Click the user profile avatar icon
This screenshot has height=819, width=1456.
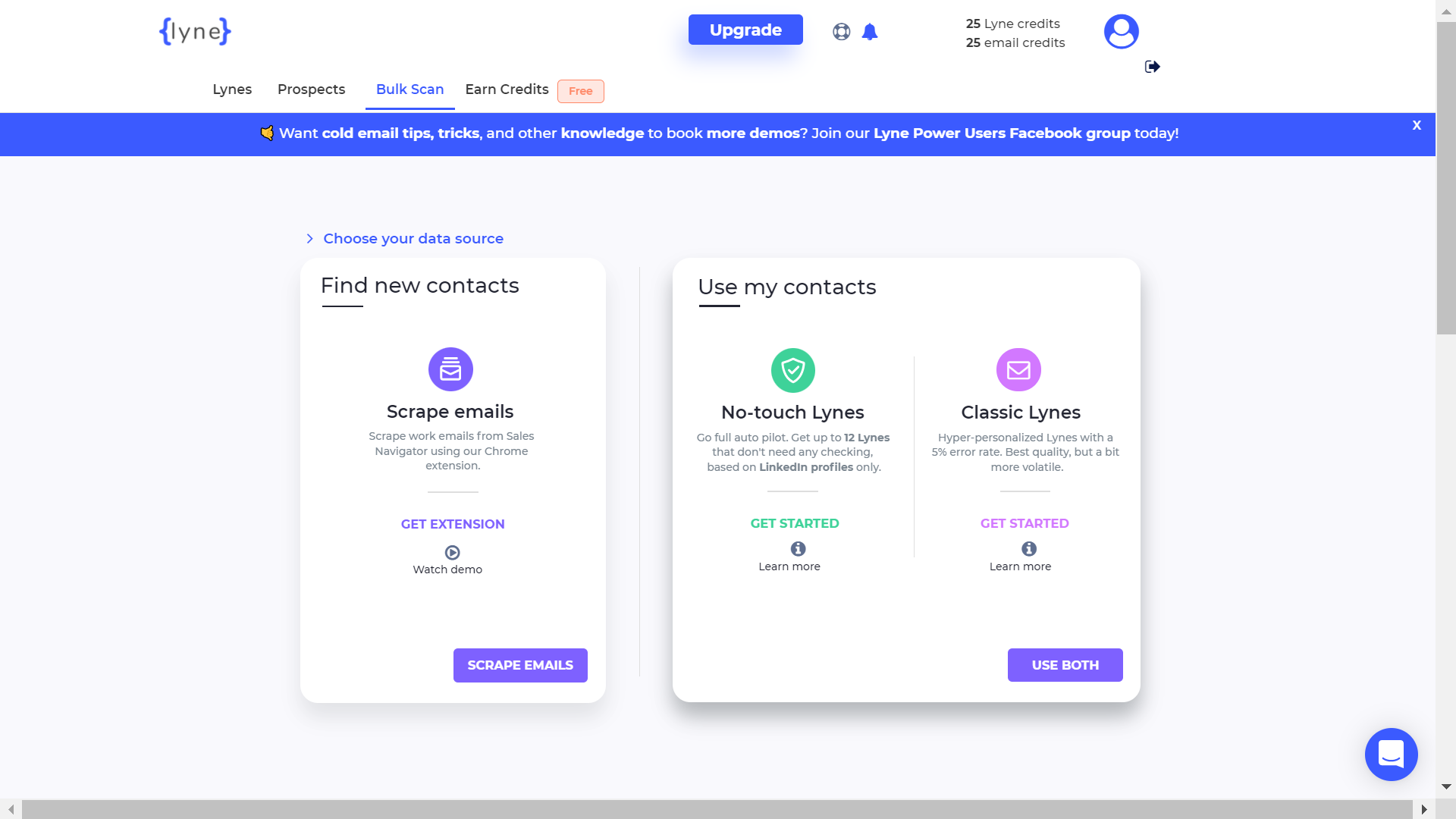(x=1120, y=31)
